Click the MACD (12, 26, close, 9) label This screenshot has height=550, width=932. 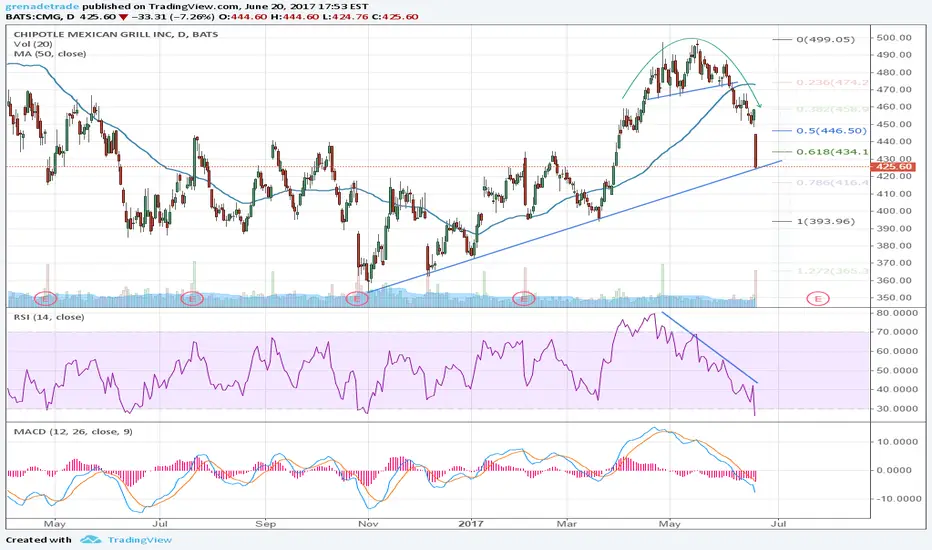point(73,431)
